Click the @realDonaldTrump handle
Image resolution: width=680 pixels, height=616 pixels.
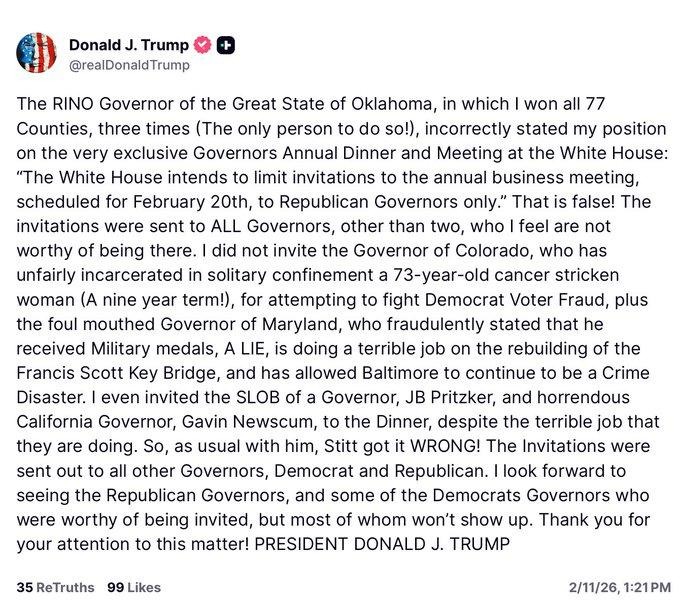(128, 65)
